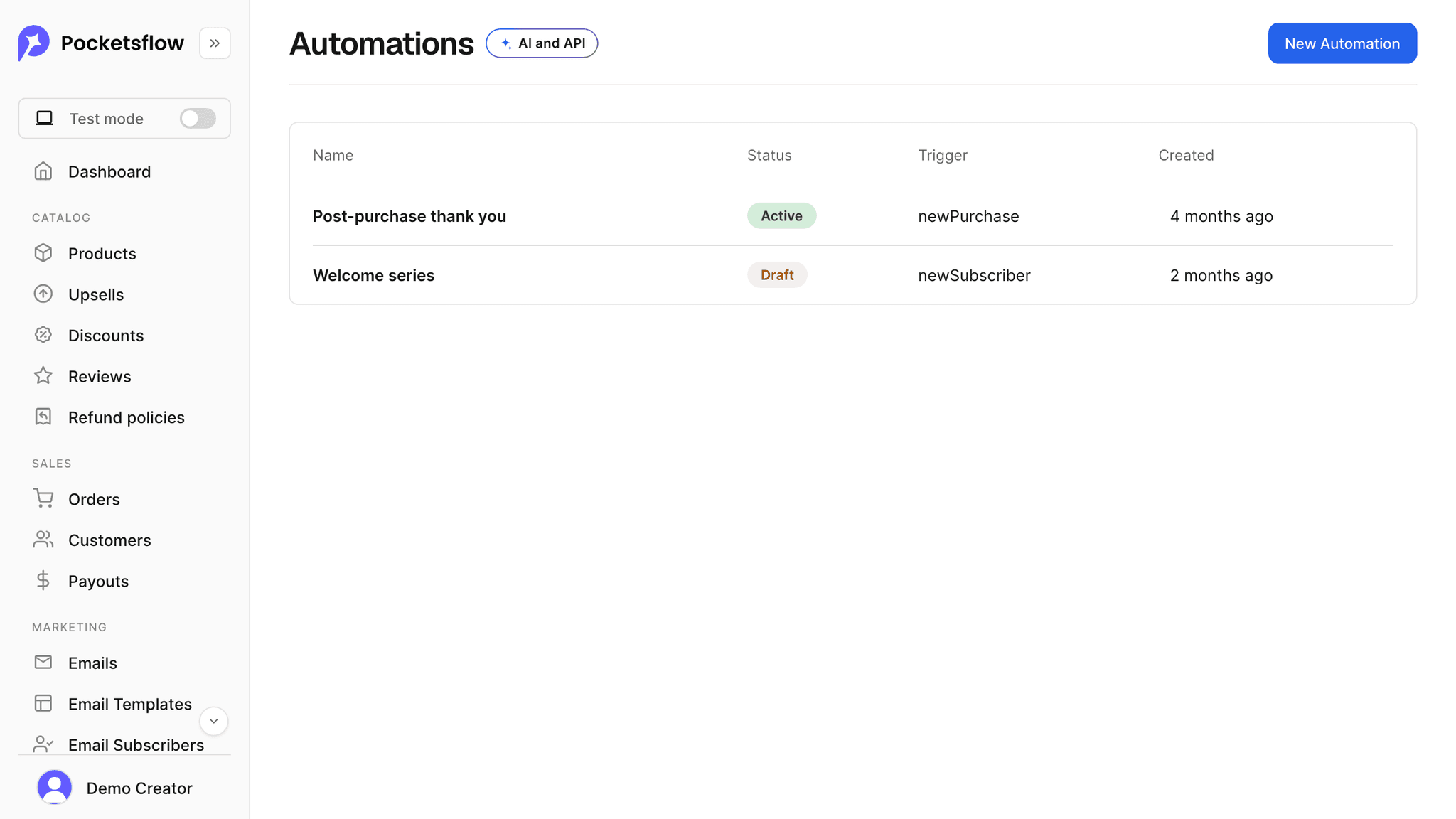Click the AI and API badge
The image size is (1456, 819).
pos(542,43)
